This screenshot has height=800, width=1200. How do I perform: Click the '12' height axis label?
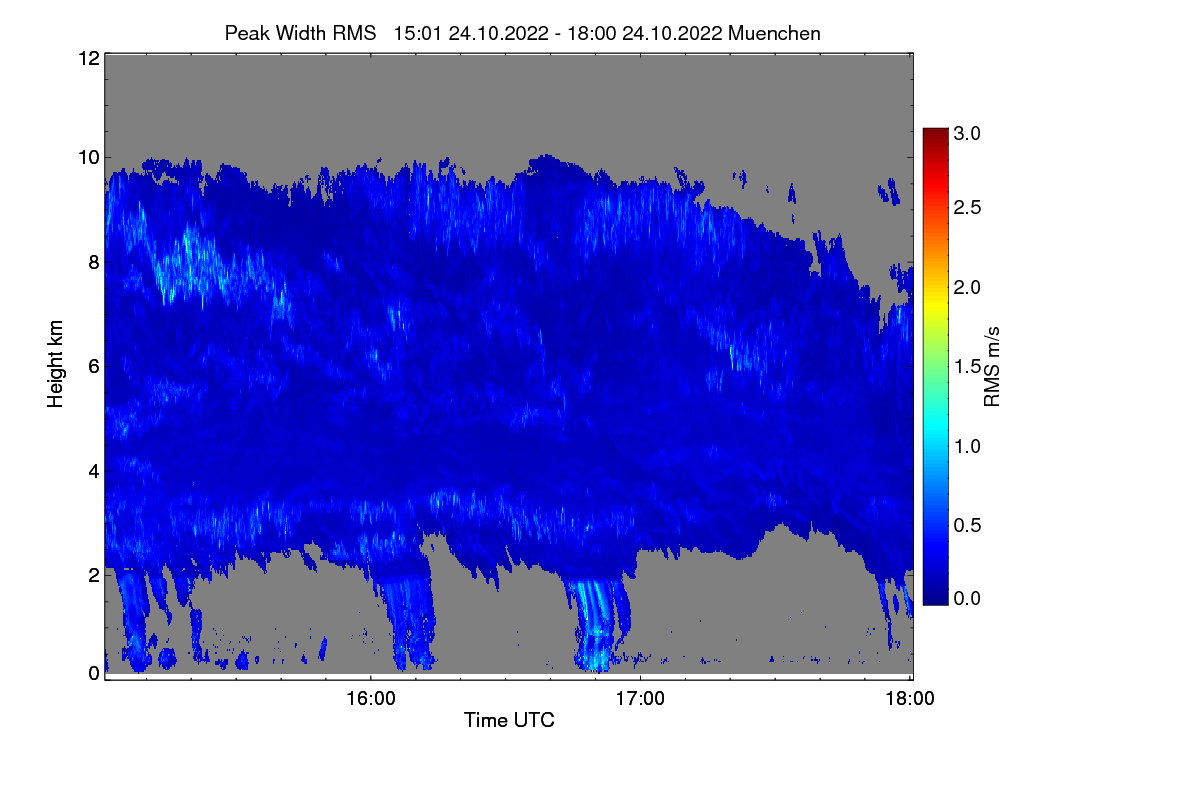88,58
